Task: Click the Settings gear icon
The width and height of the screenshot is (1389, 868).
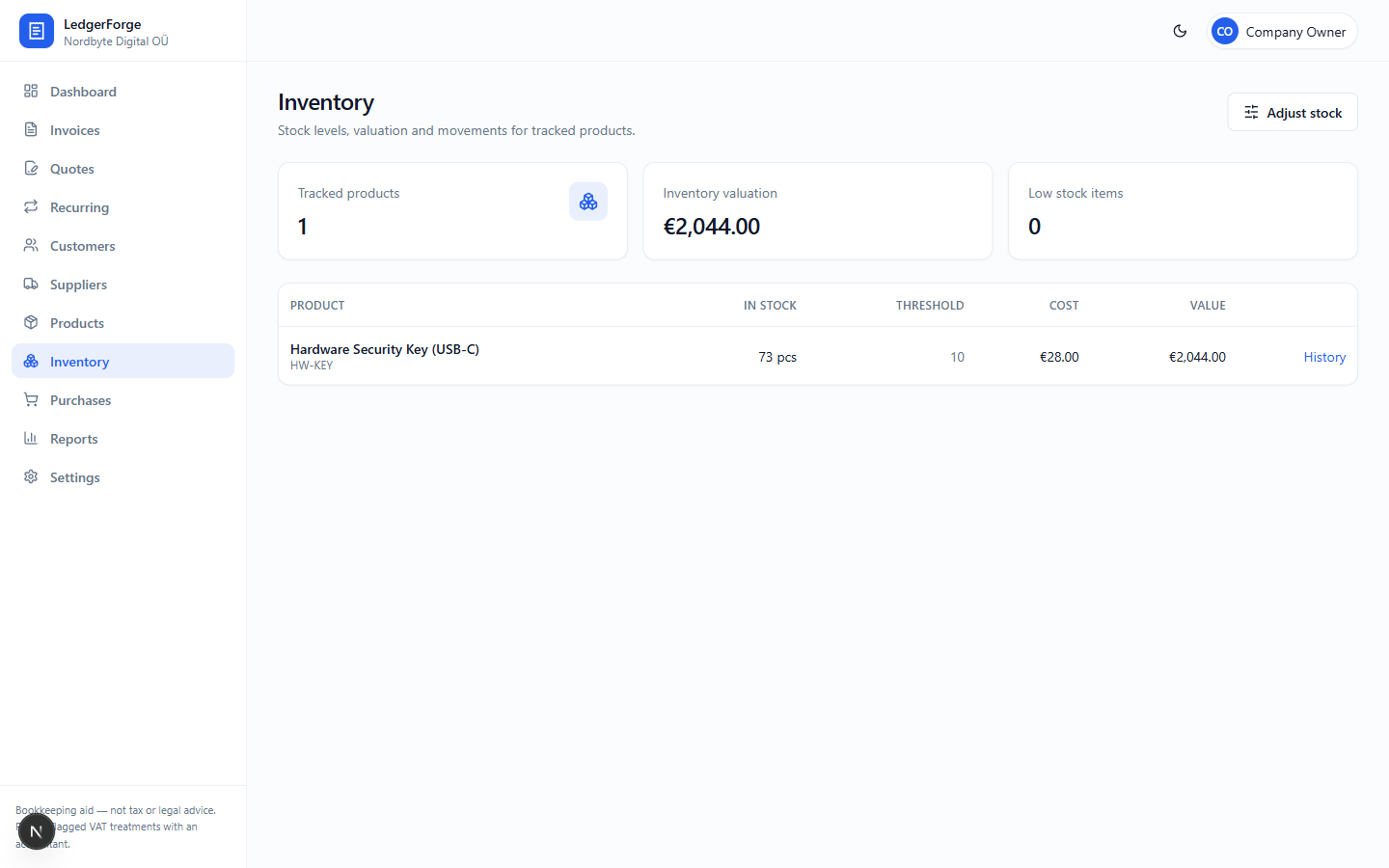Action: [31, 476]
